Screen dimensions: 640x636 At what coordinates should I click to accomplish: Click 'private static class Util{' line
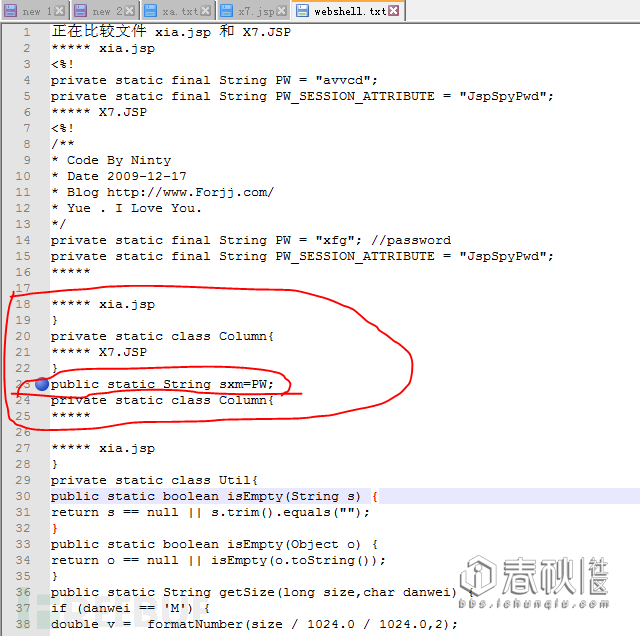[154, 480]
